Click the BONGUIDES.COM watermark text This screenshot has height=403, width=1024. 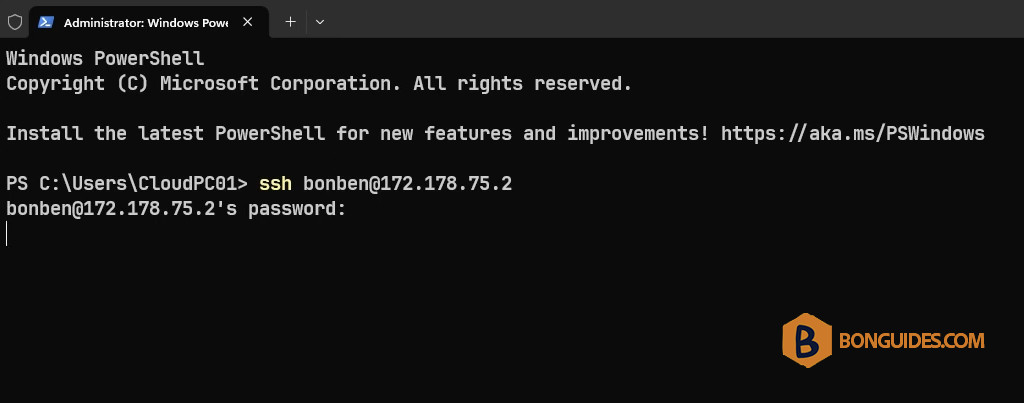tap(912, 340)
